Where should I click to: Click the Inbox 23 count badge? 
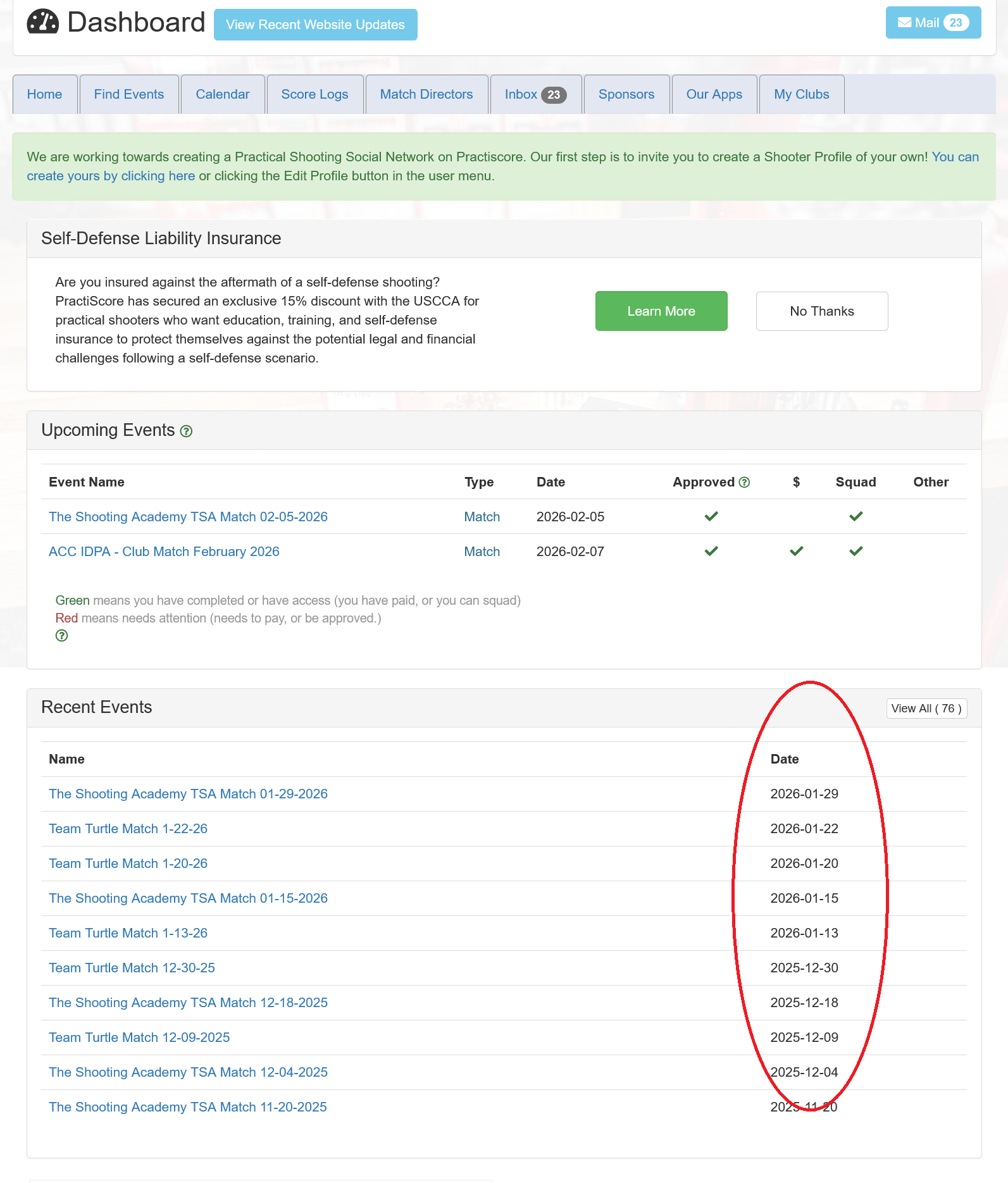tap(554, 95)
